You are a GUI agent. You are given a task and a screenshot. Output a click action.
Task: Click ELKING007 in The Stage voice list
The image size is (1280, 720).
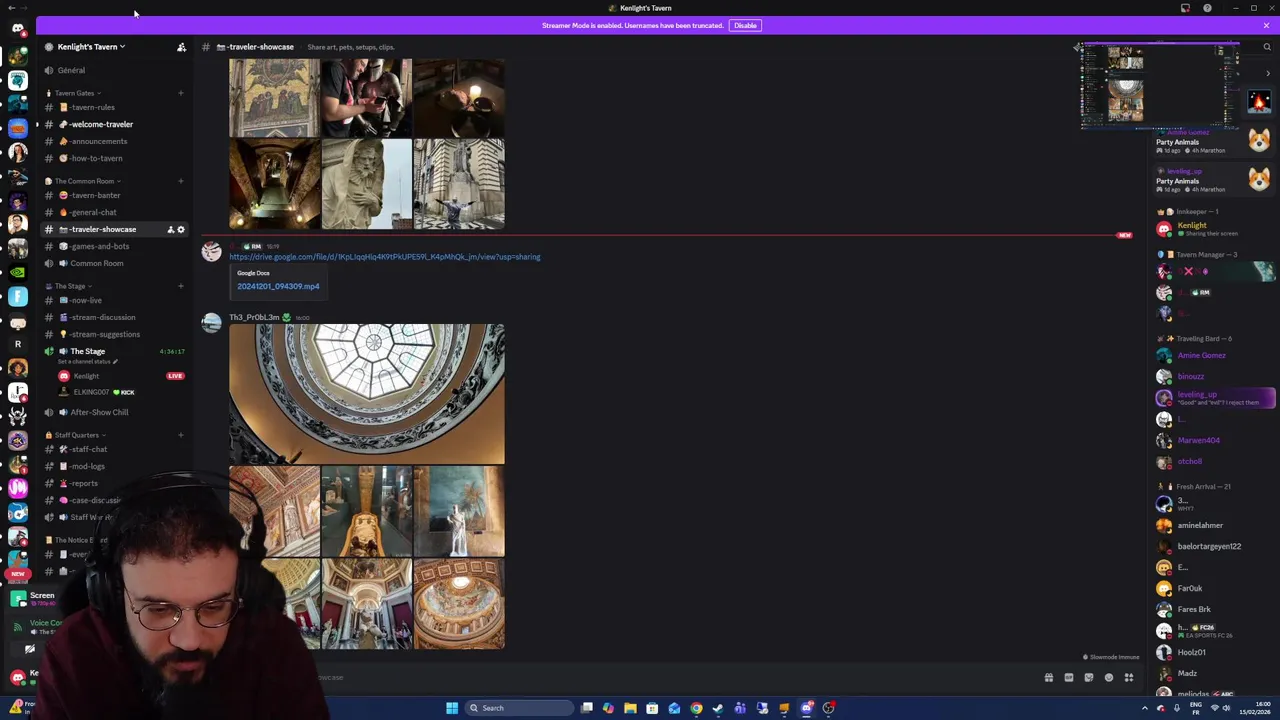pos(90,392)
